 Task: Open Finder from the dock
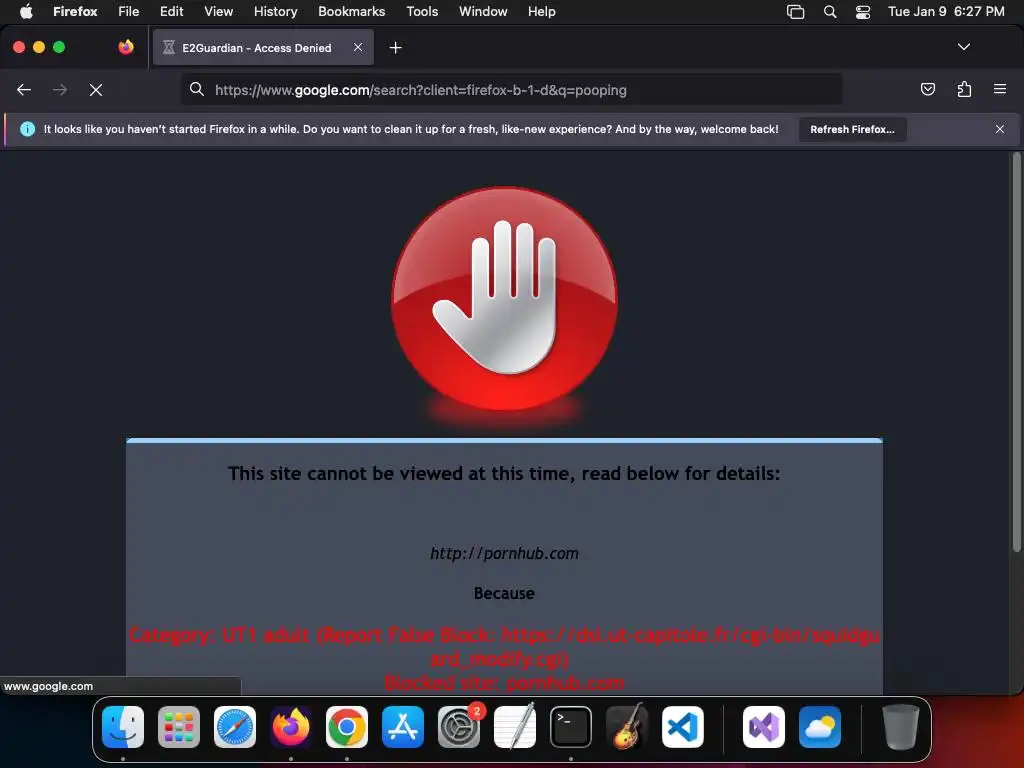pos(123,727)
